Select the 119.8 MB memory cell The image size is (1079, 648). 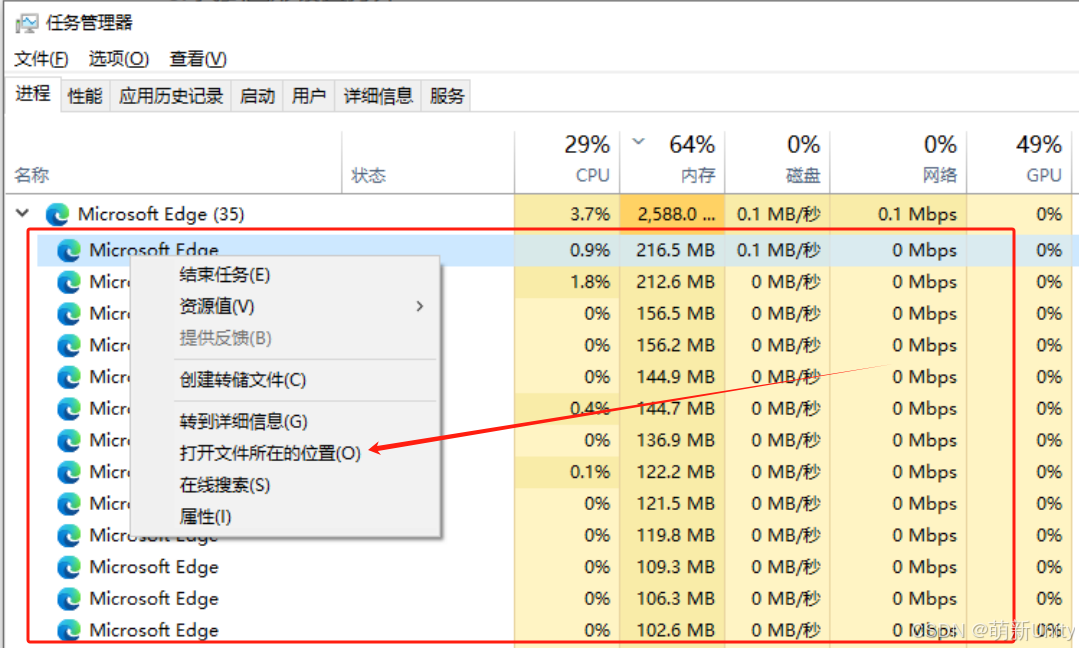click(672, 535)
